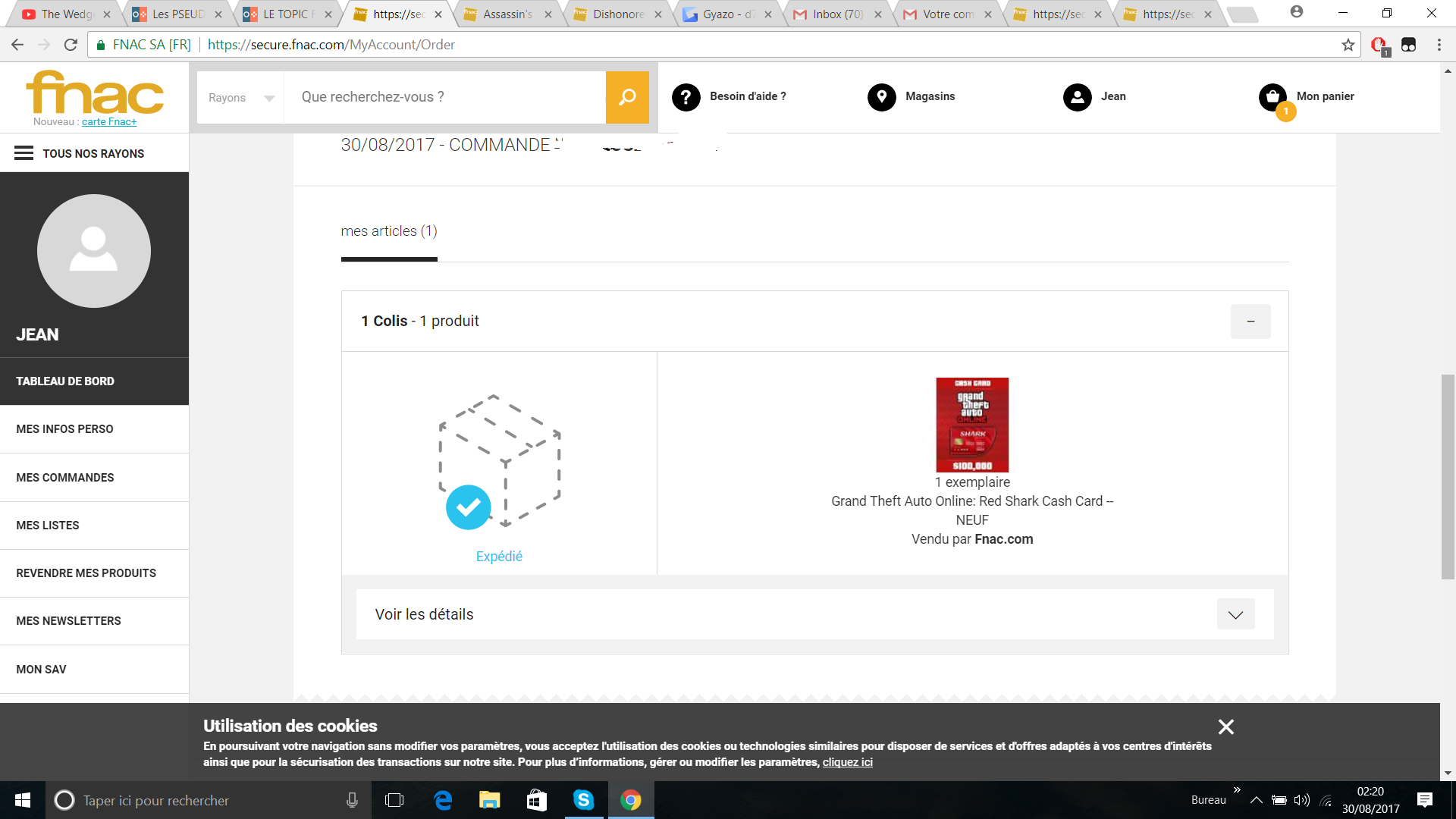This screenshot has height=819, width=1456.
Task: Open the Mon panier basket icon
Action: [x=1272, y=97]
